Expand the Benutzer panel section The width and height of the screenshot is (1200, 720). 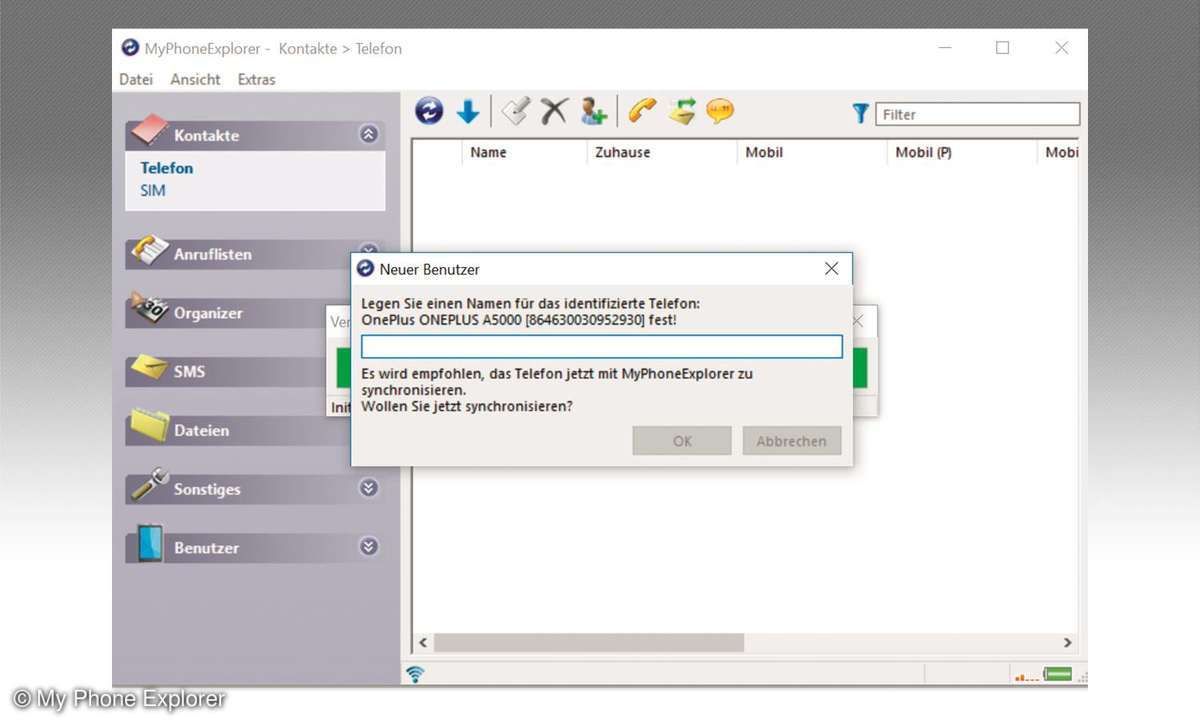pos(369,547)
